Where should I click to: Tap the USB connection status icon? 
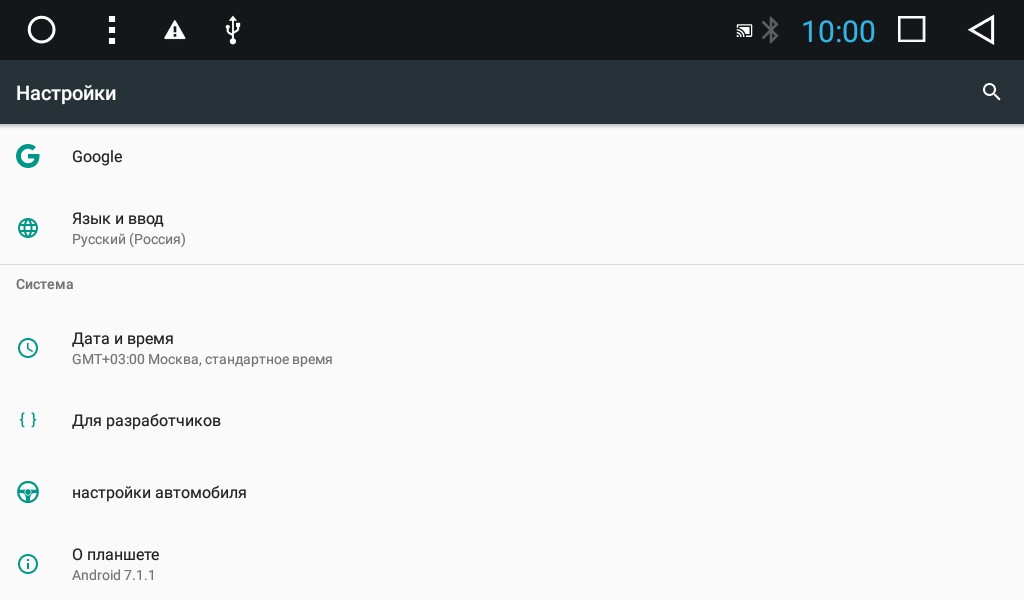[232, 30]
